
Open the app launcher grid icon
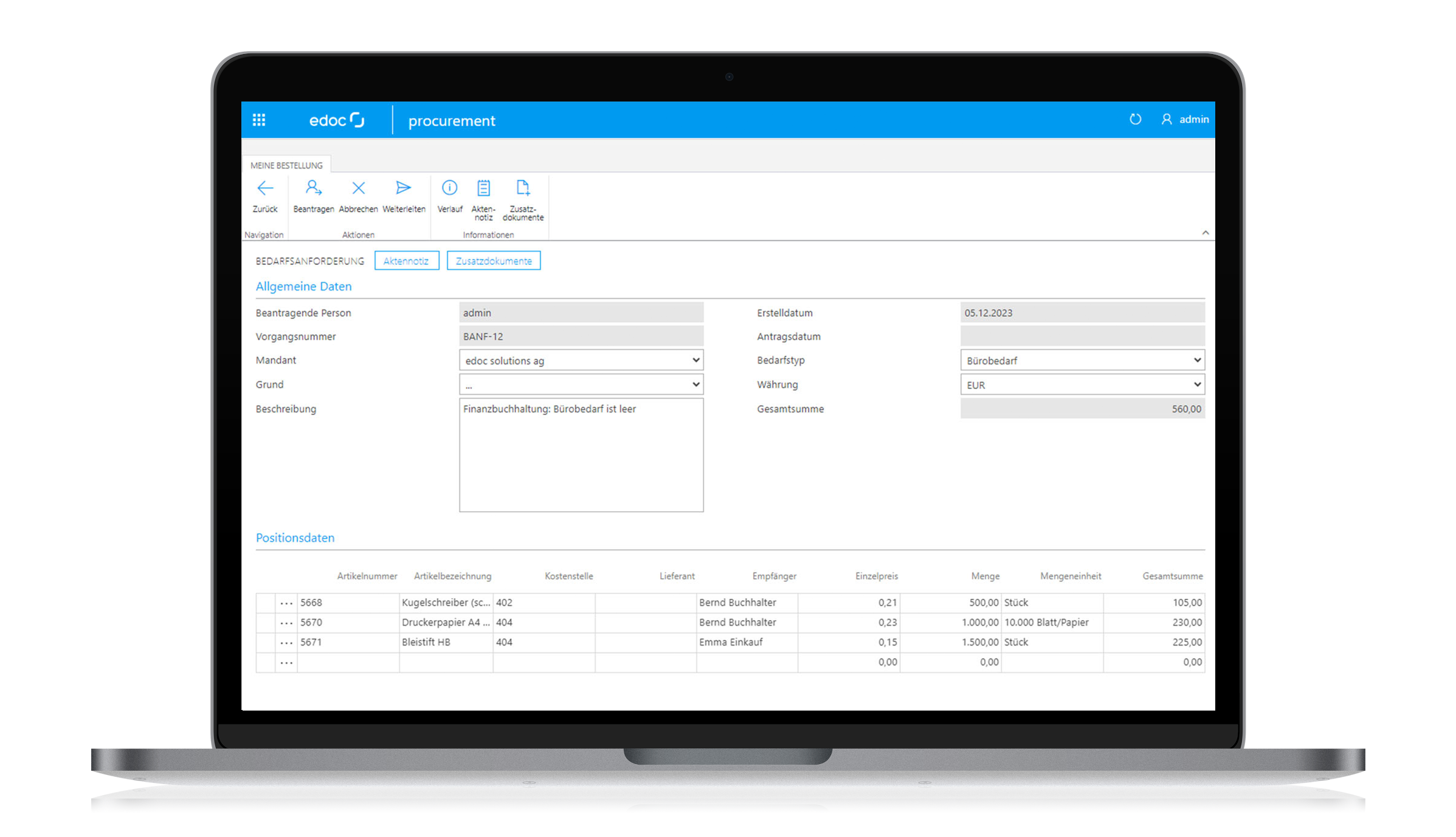coord(259,120)
